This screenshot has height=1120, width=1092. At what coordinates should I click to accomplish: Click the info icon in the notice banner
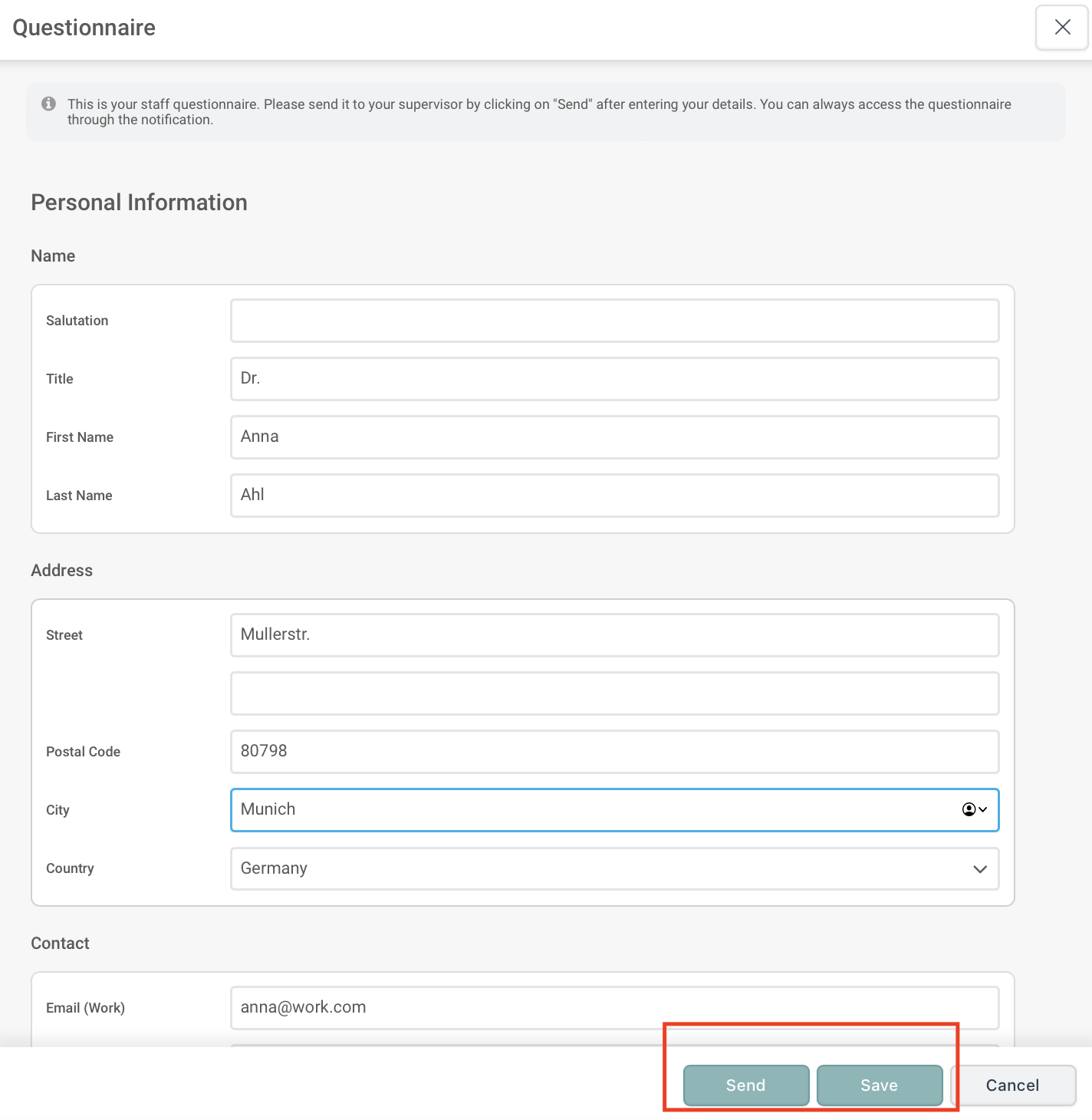(48, 104)
